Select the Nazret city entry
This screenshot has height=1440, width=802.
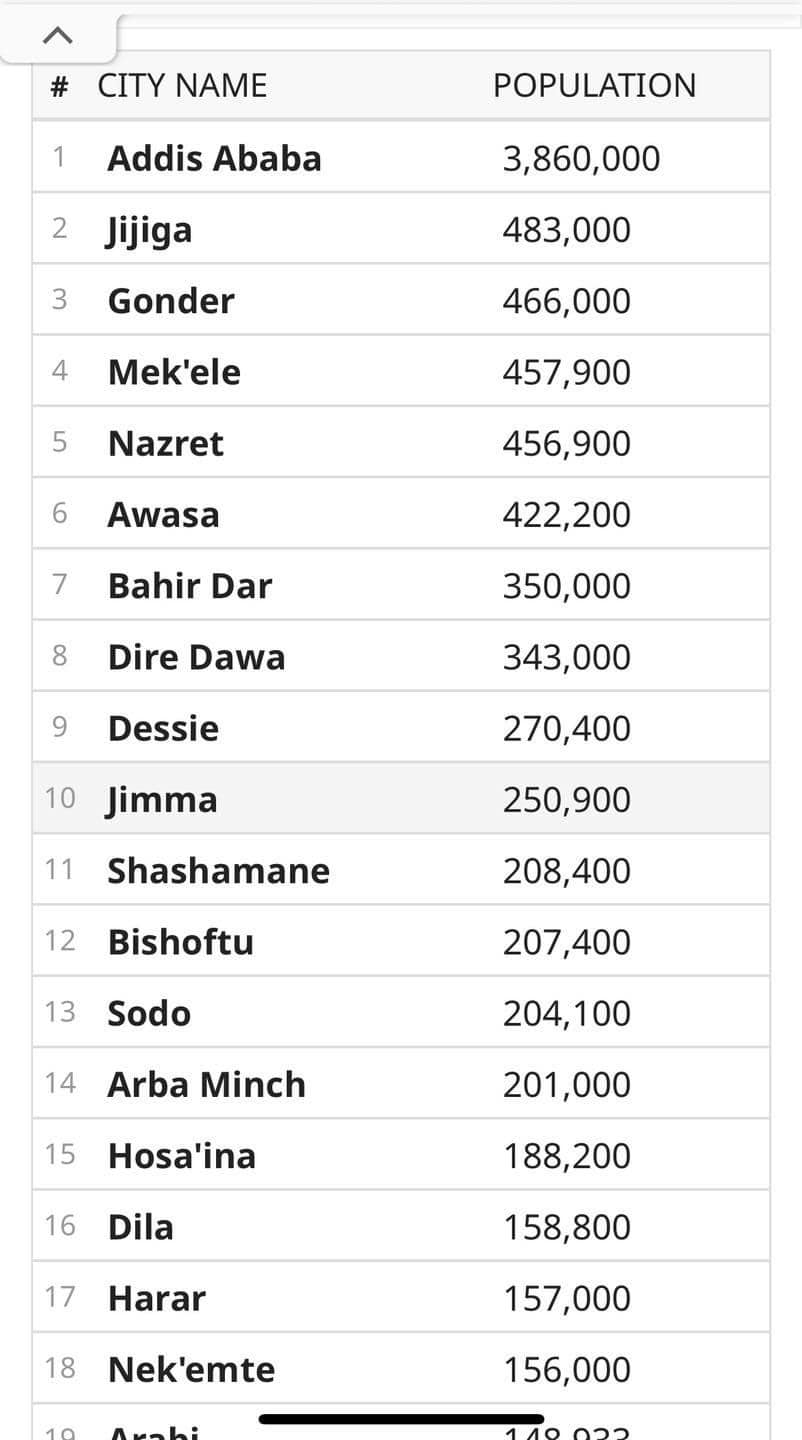click(166, 443)
